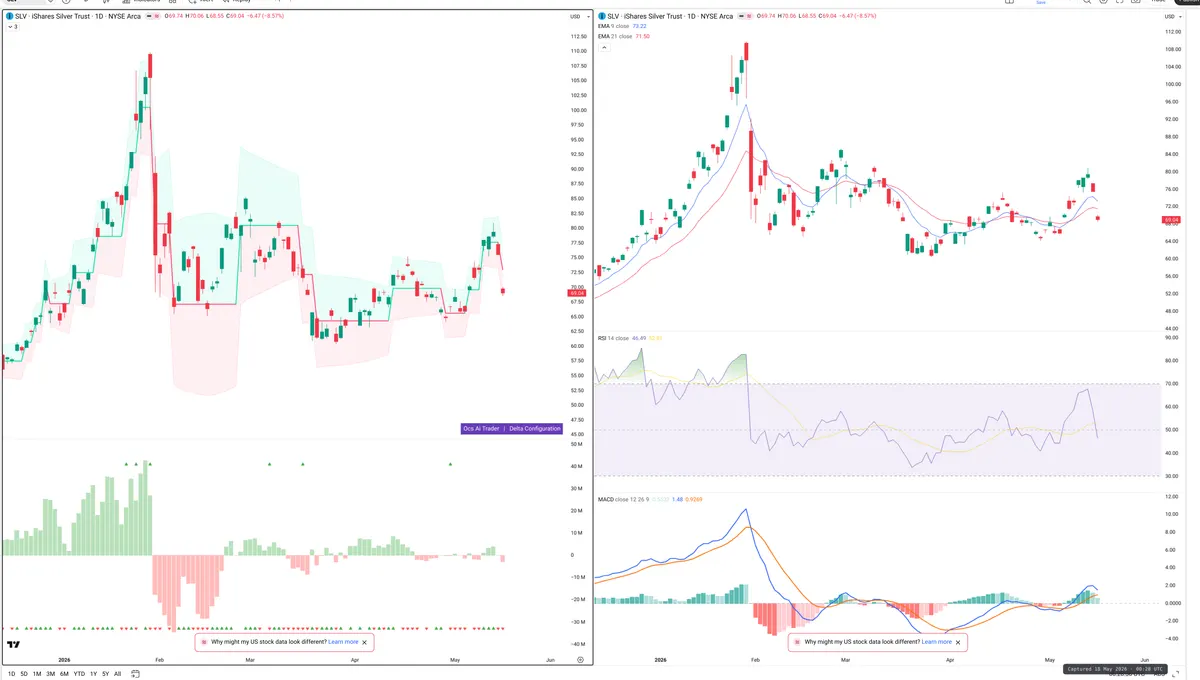The width and height of the screenshot is (1200, 680).
Task: Open Learn more link in left chart notice
Action: 343,642
